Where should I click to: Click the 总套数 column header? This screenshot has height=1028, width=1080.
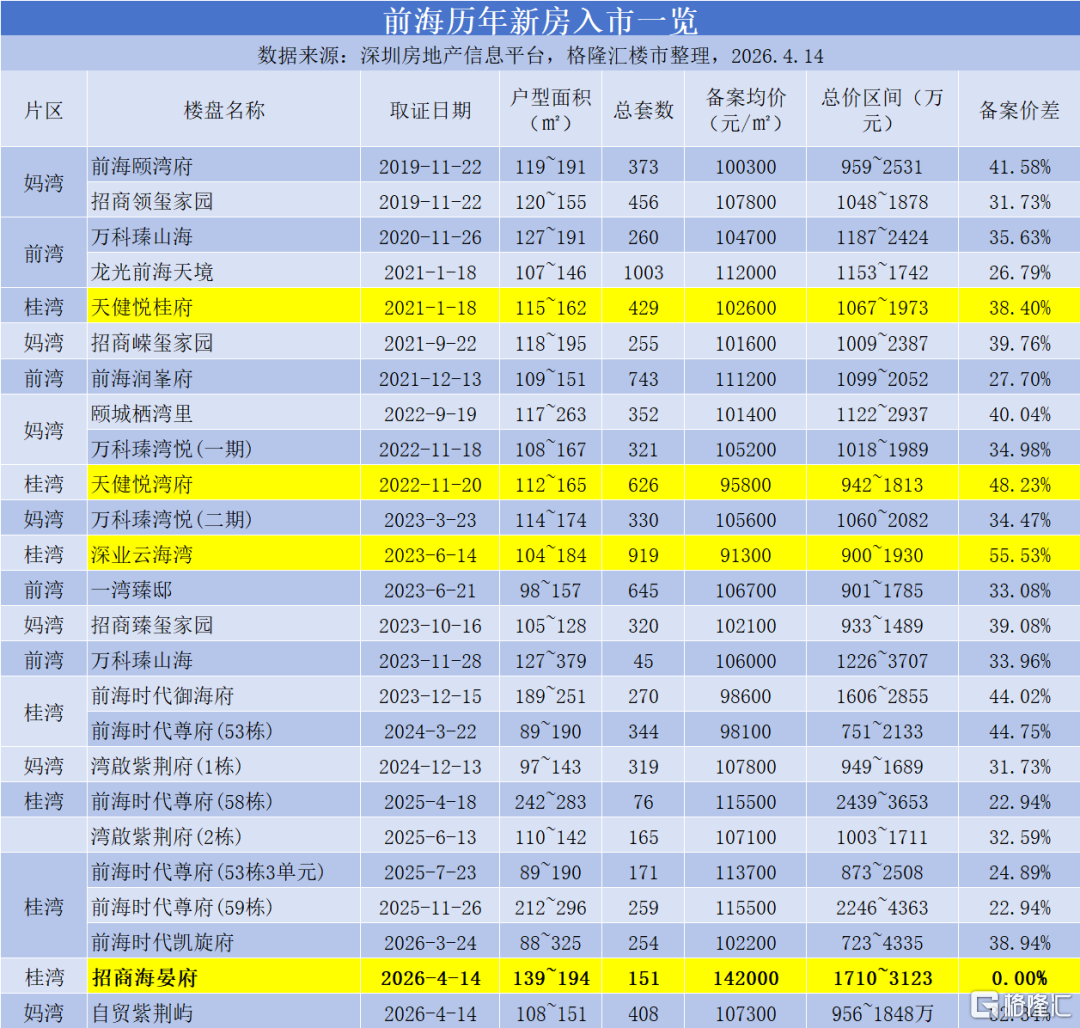tap(643, 110)
